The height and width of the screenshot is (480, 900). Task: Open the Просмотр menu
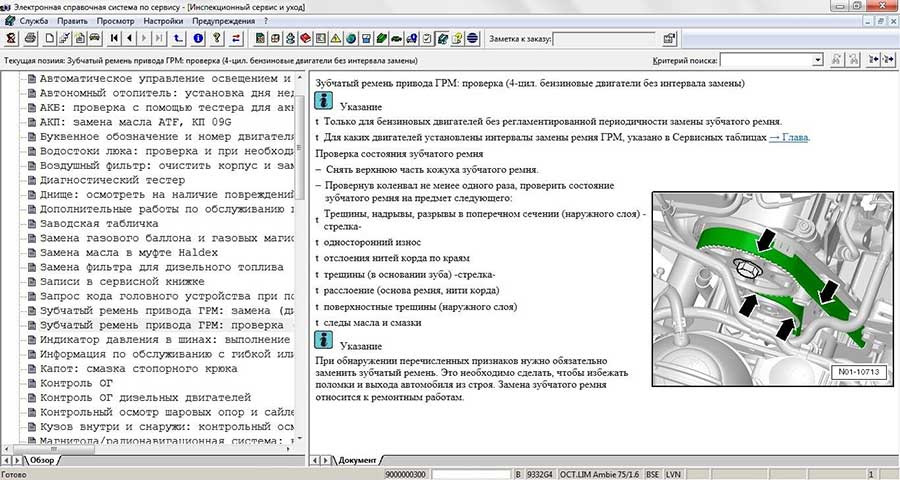click(115, 21)
